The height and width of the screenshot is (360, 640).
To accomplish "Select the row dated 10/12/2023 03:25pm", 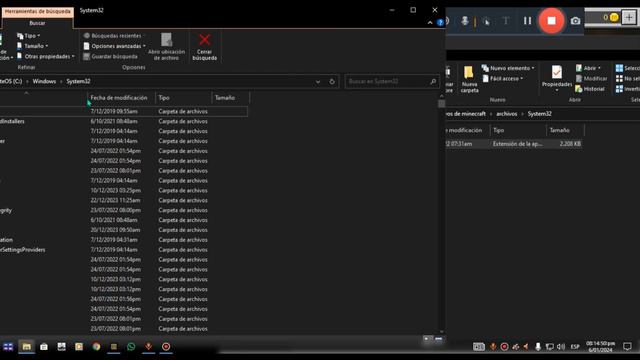I will [123, 191].
